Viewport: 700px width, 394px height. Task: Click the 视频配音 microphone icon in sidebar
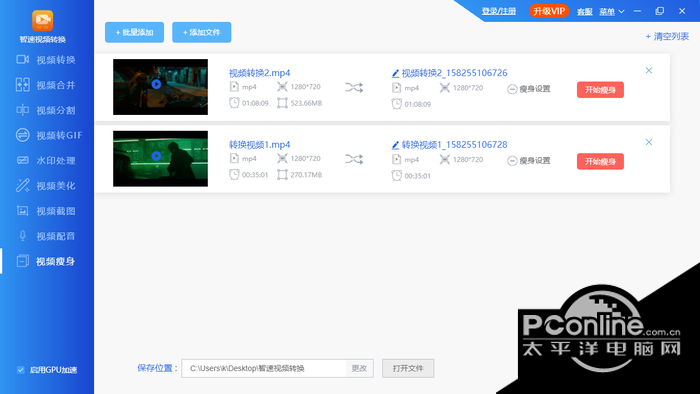(22, 236)
